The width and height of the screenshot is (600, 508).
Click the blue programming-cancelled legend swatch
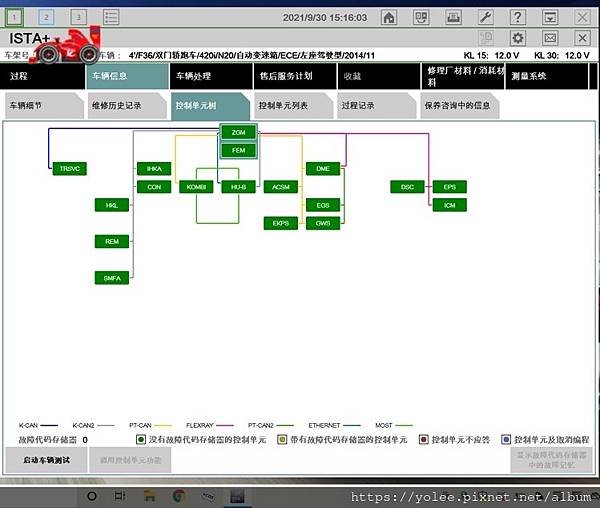[506, 440]
